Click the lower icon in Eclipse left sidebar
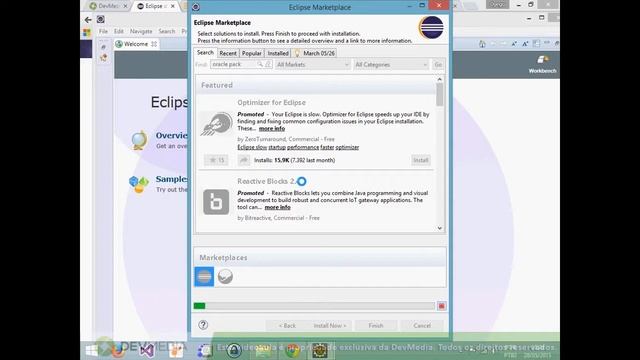 (103, 58)
